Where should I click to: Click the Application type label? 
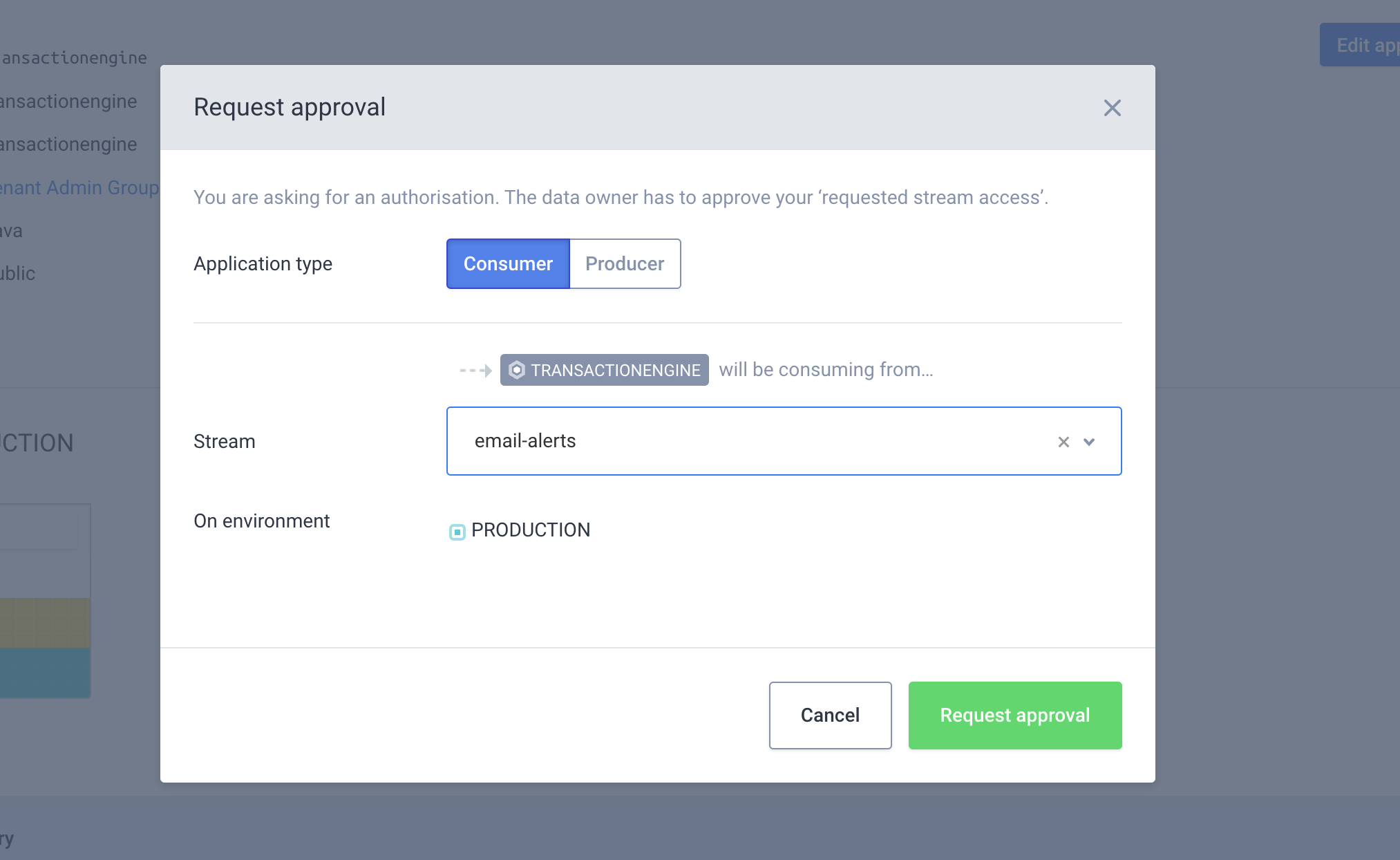pos(263,263)
